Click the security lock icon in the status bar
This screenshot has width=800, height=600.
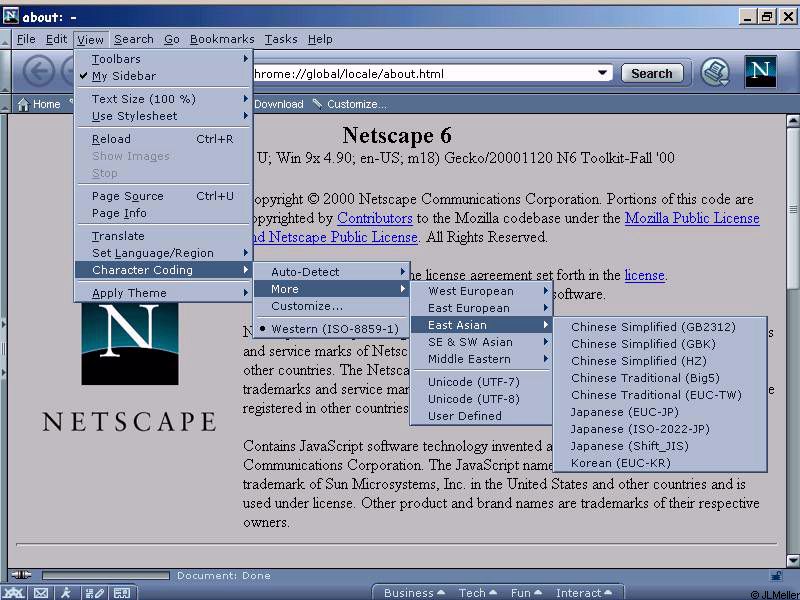(776, 576)
